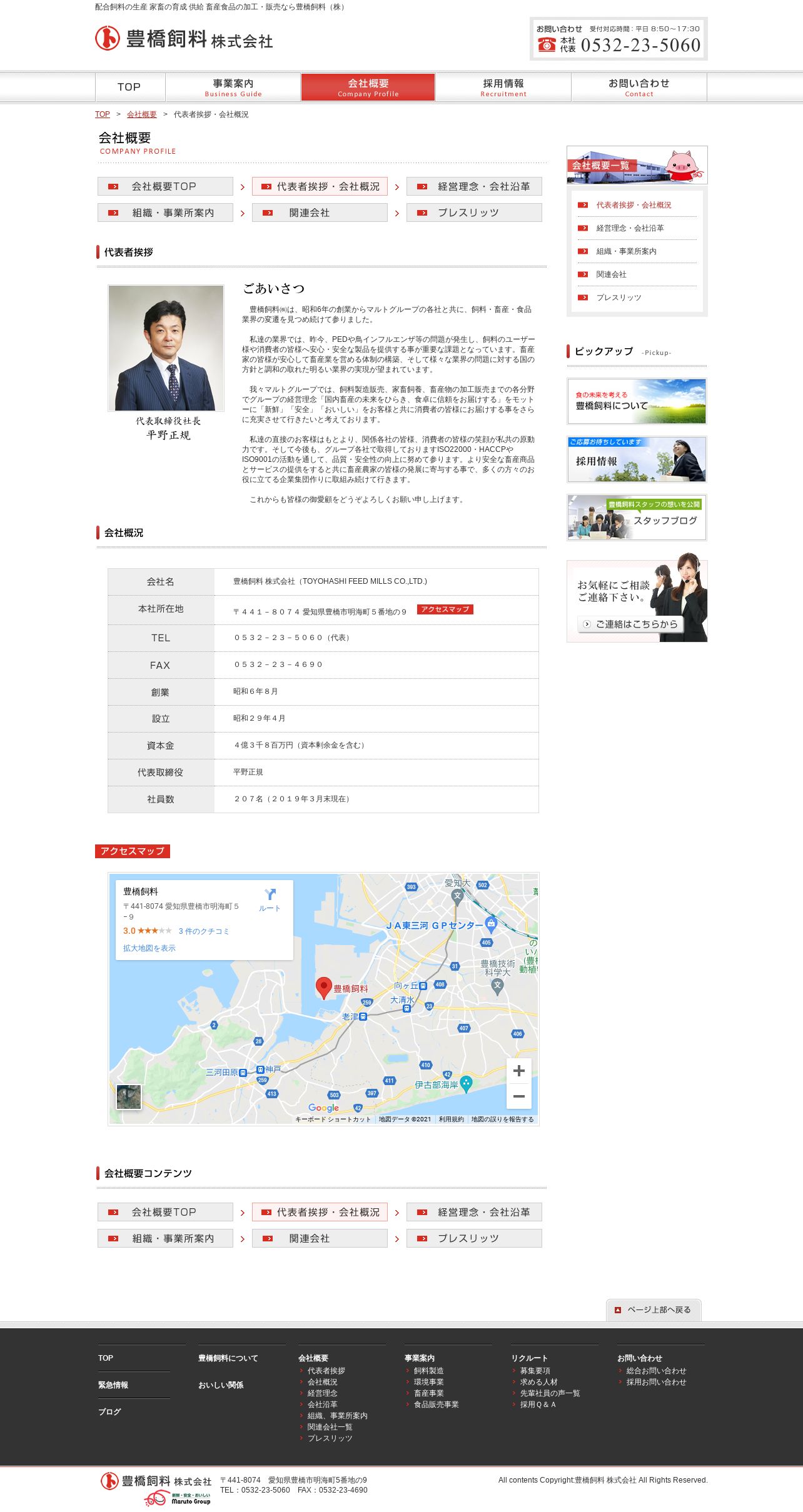Open the スタッフブログ pickup banner

pos(637,518)
